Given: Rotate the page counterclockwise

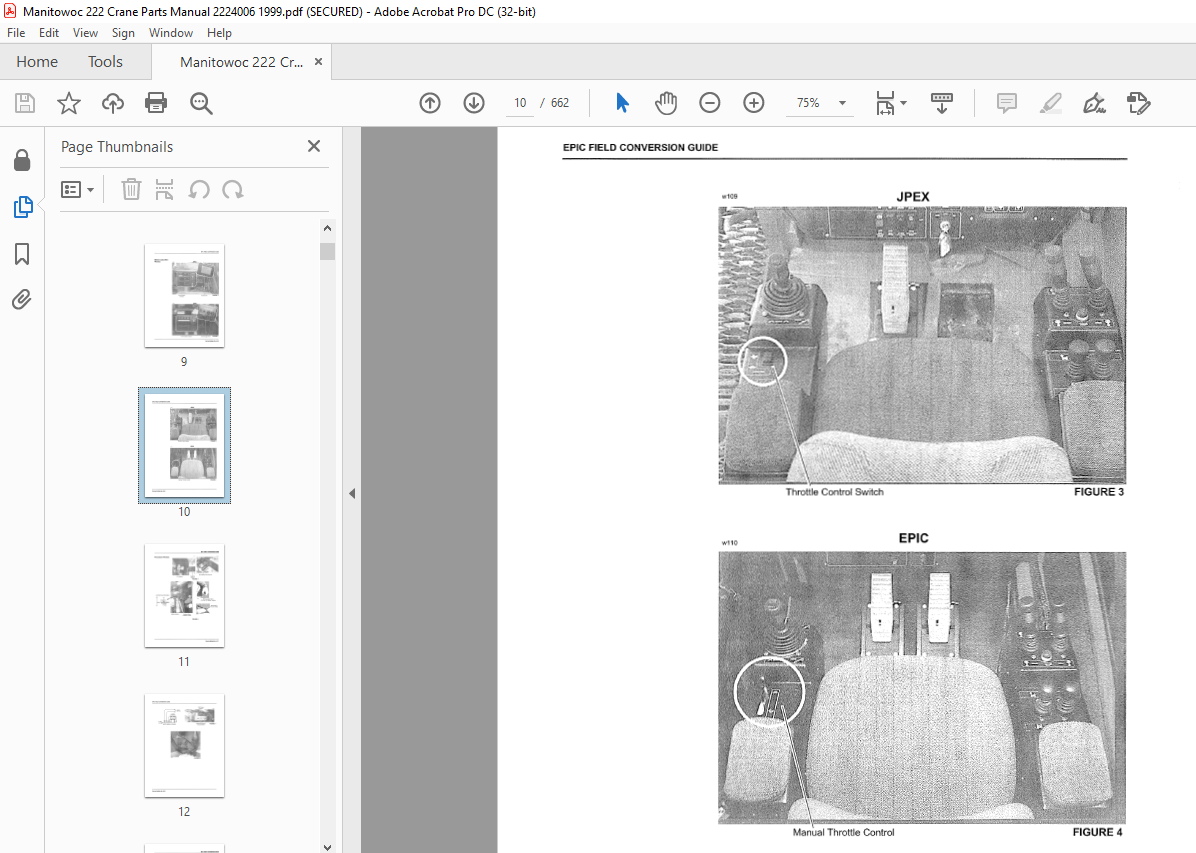Looking at the screenshot, I should pyautogui.click(x=199, y=189).
